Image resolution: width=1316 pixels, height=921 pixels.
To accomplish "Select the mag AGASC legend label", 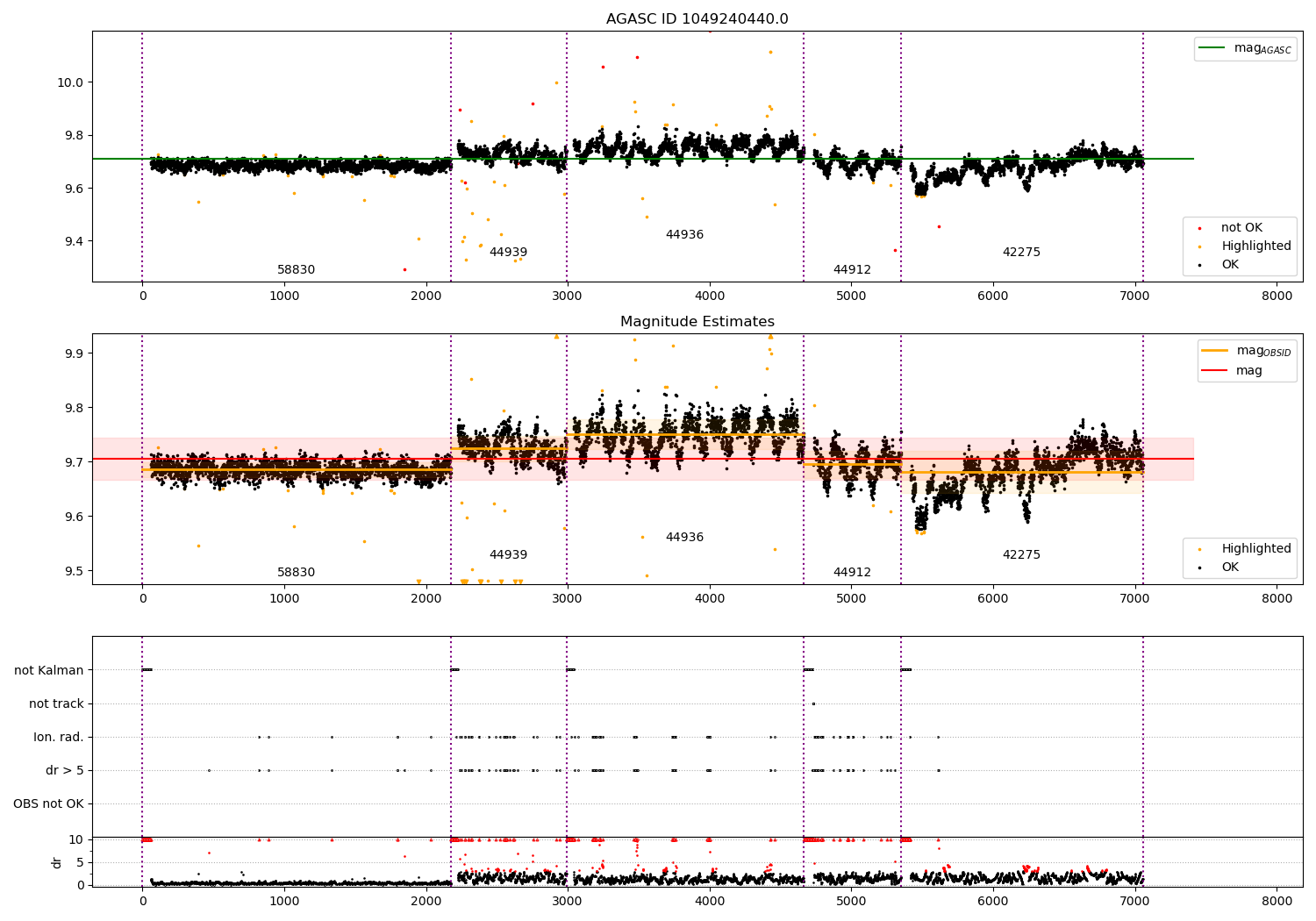I will (x=1262, y=49).
